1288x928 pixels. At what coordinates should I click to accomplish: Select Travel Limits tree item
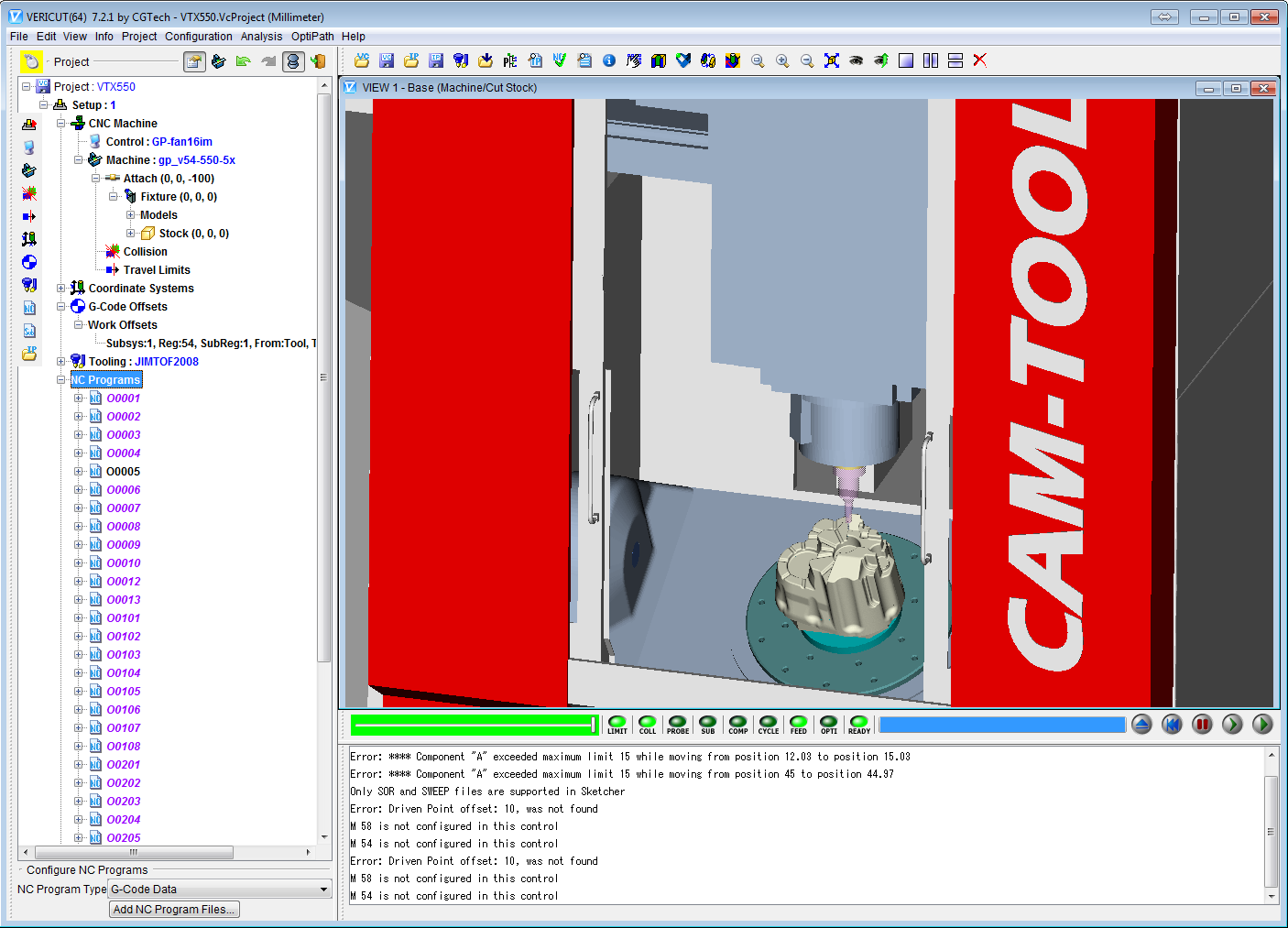157,269
